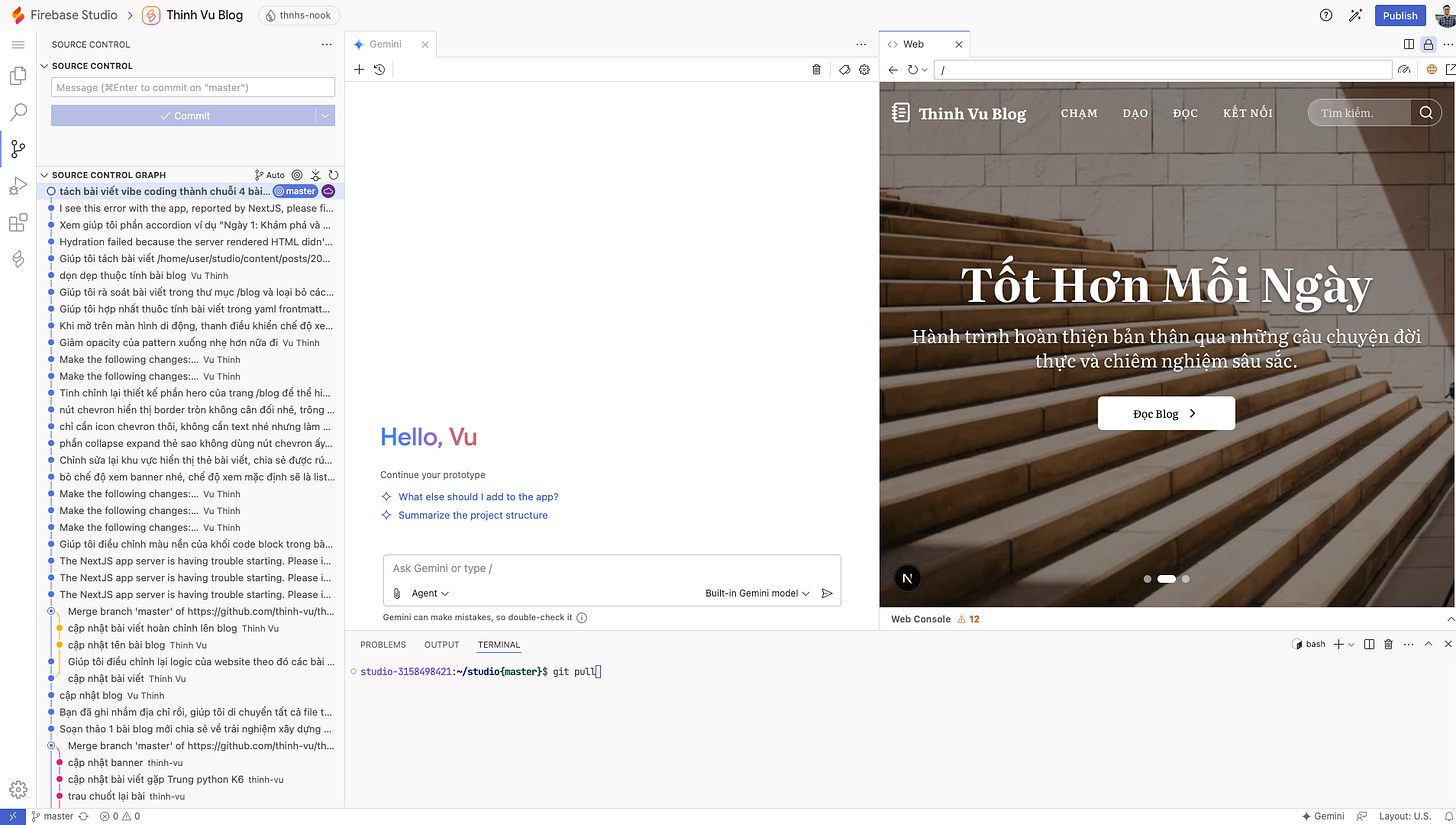Open the Explorer files icon in activity bar
1456x825 pixels.
click(x=18, y=77)
